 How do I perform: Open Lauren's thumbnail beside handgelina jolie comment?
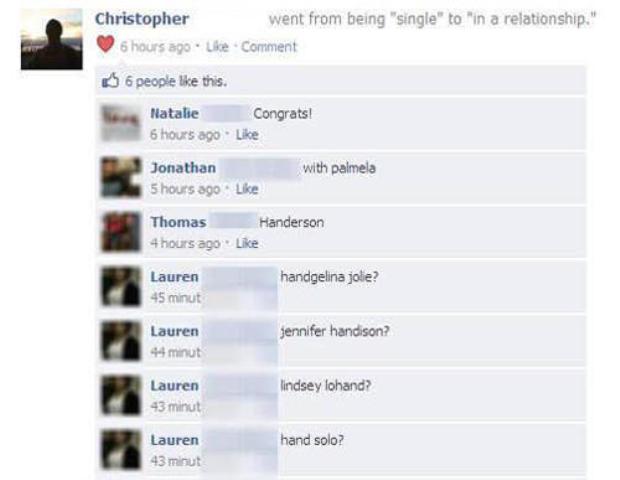(x=121, y=286)
